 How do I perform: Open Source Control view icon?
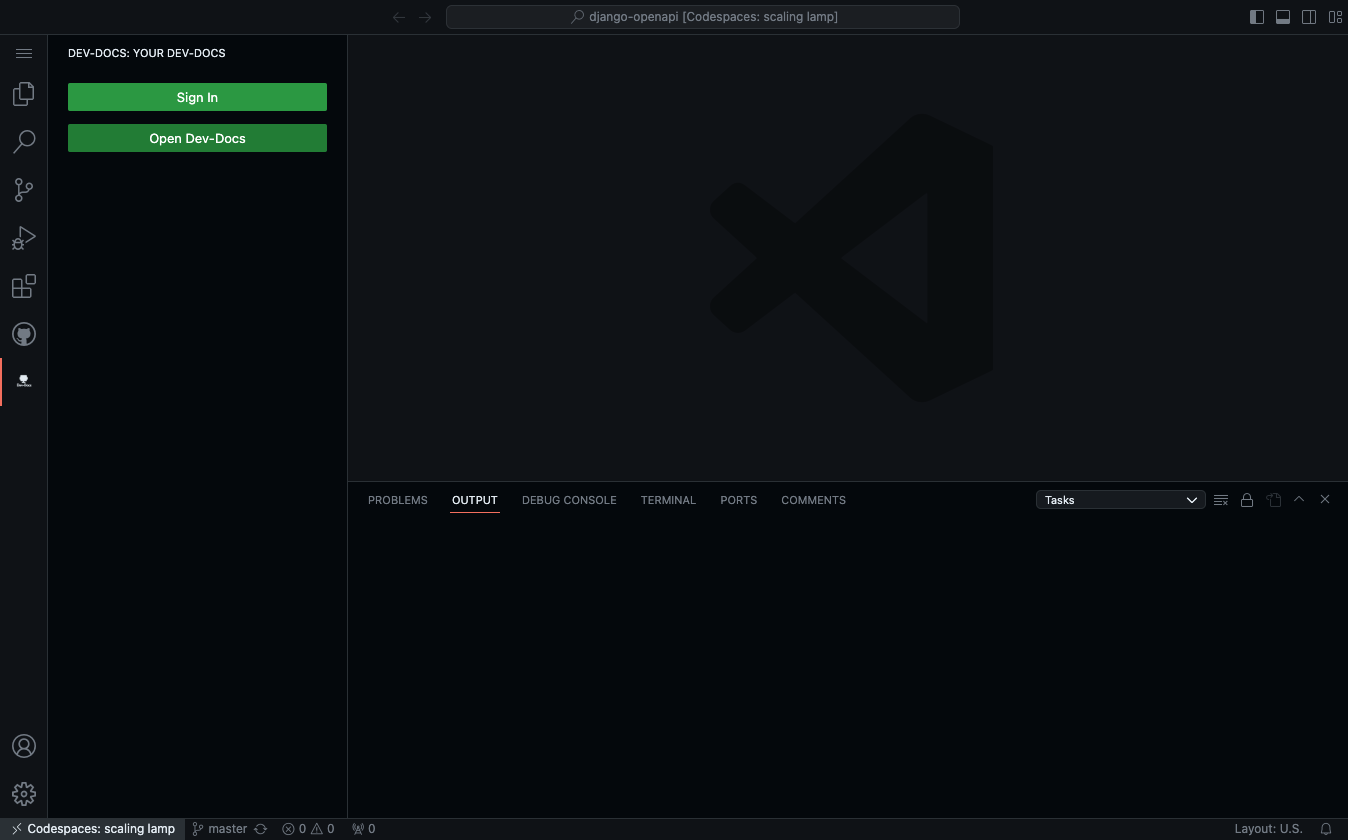click(x=24, y=190)
